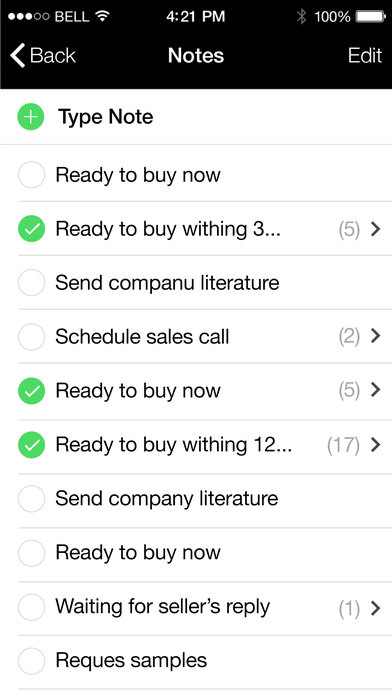The width and height of the screenshot is (392, 696).
Task: Expand the chevron next to count (17)
Action: coord(376,445)
